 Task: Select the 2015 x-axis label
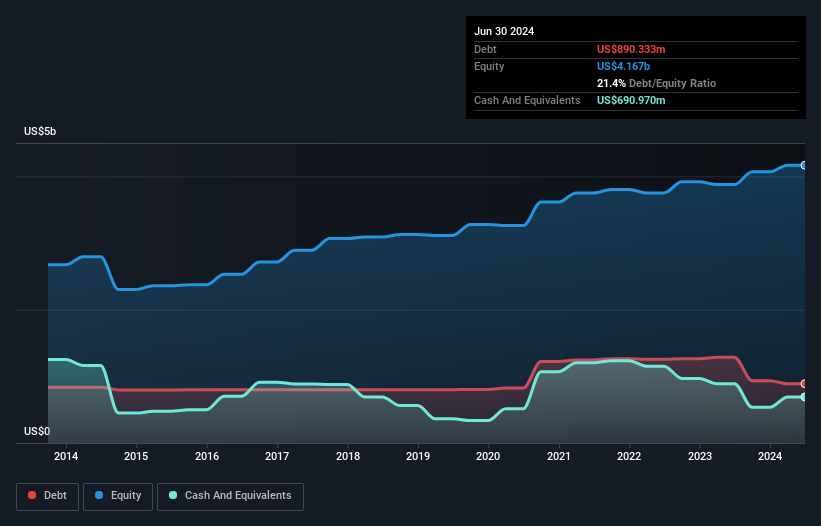pyautogui.click(x=136, y=456)
